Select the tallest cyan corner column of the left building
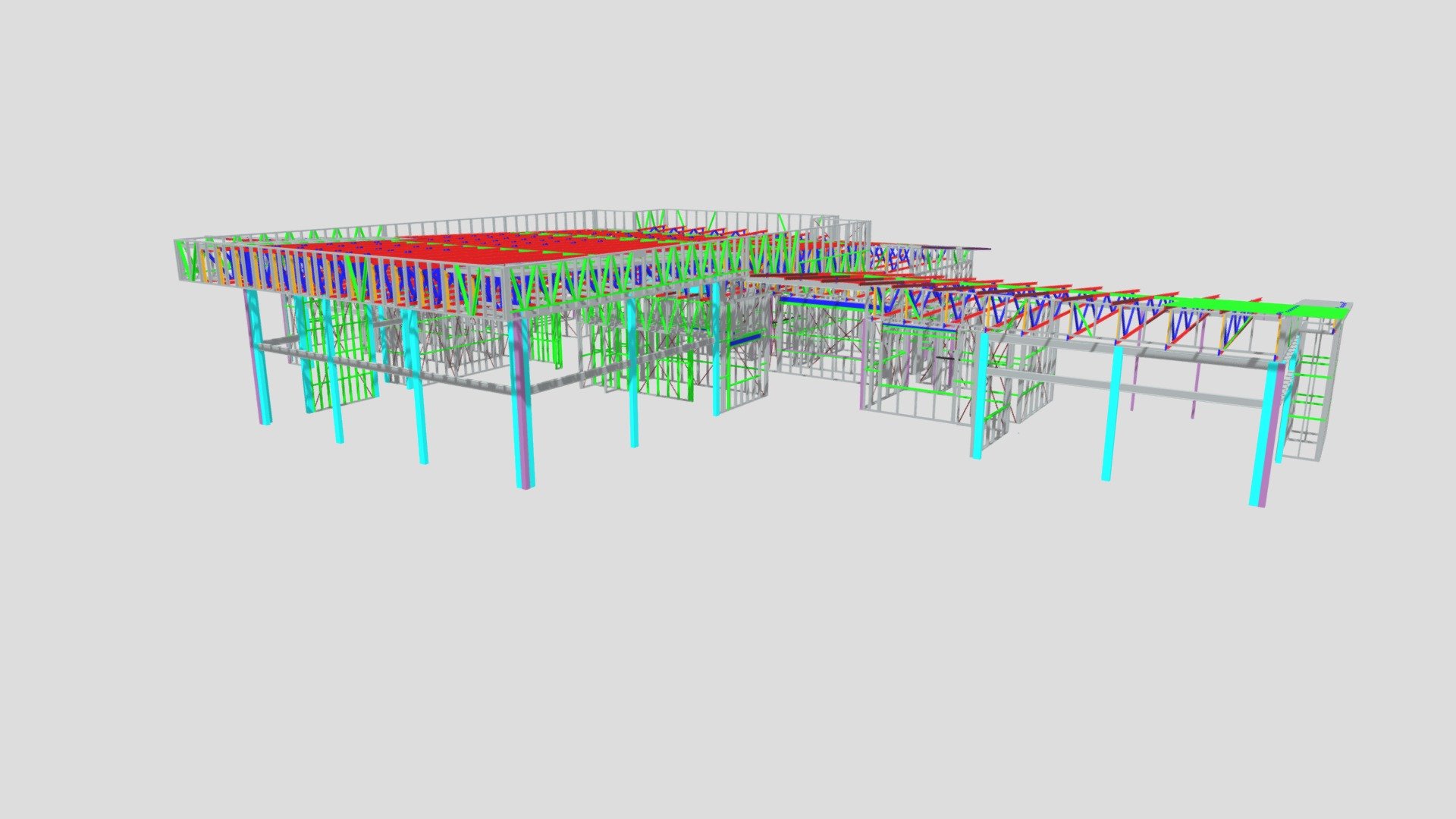 pyautogui.click(x=522, y=404)
